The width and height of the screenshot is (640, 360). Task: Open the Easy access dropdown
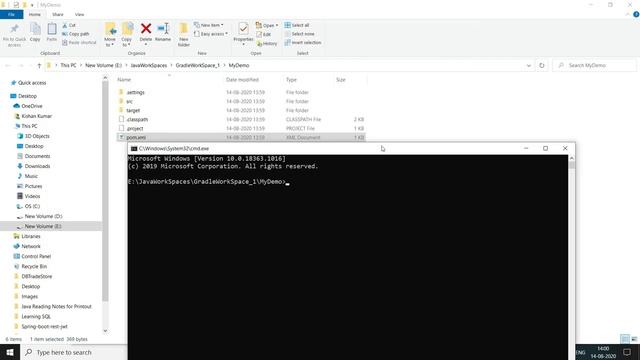pyautogui.click(x=211, y=34)
